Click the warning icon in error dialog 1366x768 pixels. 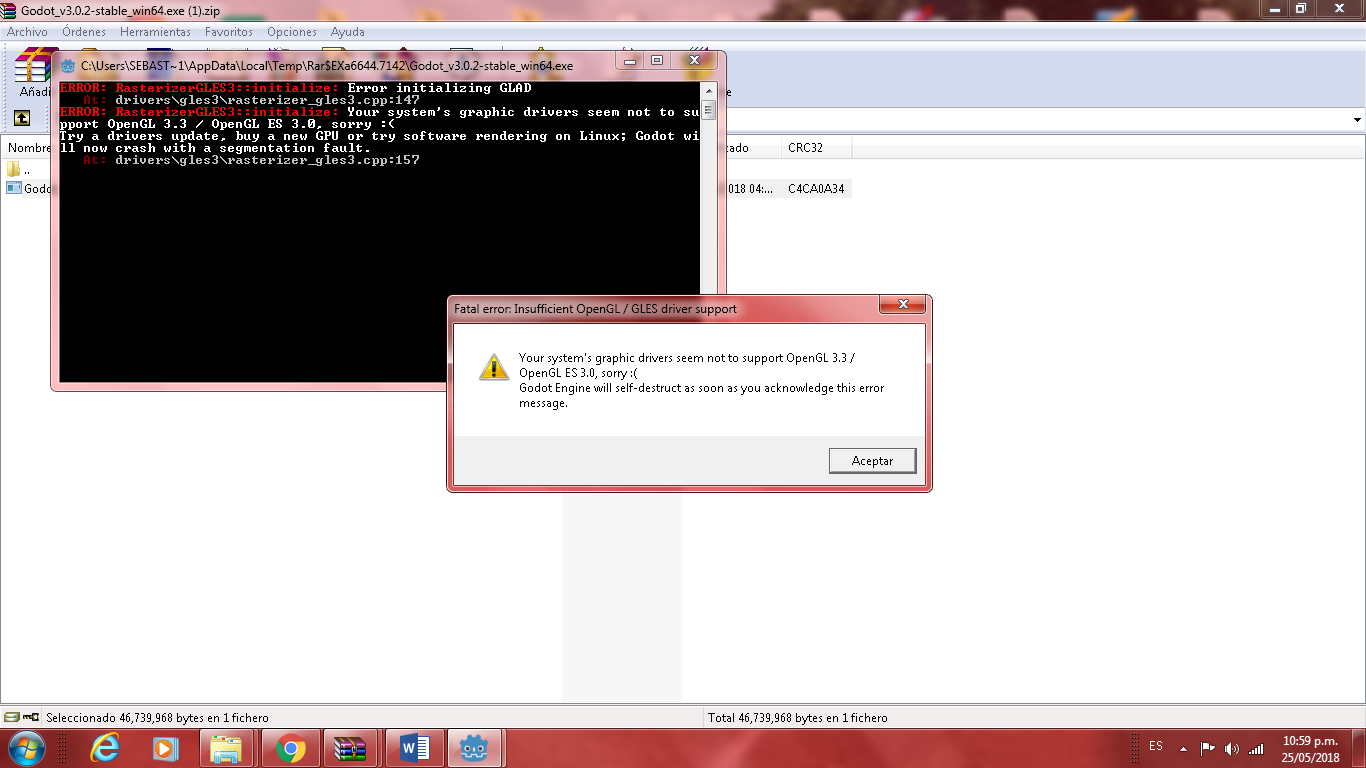coord(494,366)
